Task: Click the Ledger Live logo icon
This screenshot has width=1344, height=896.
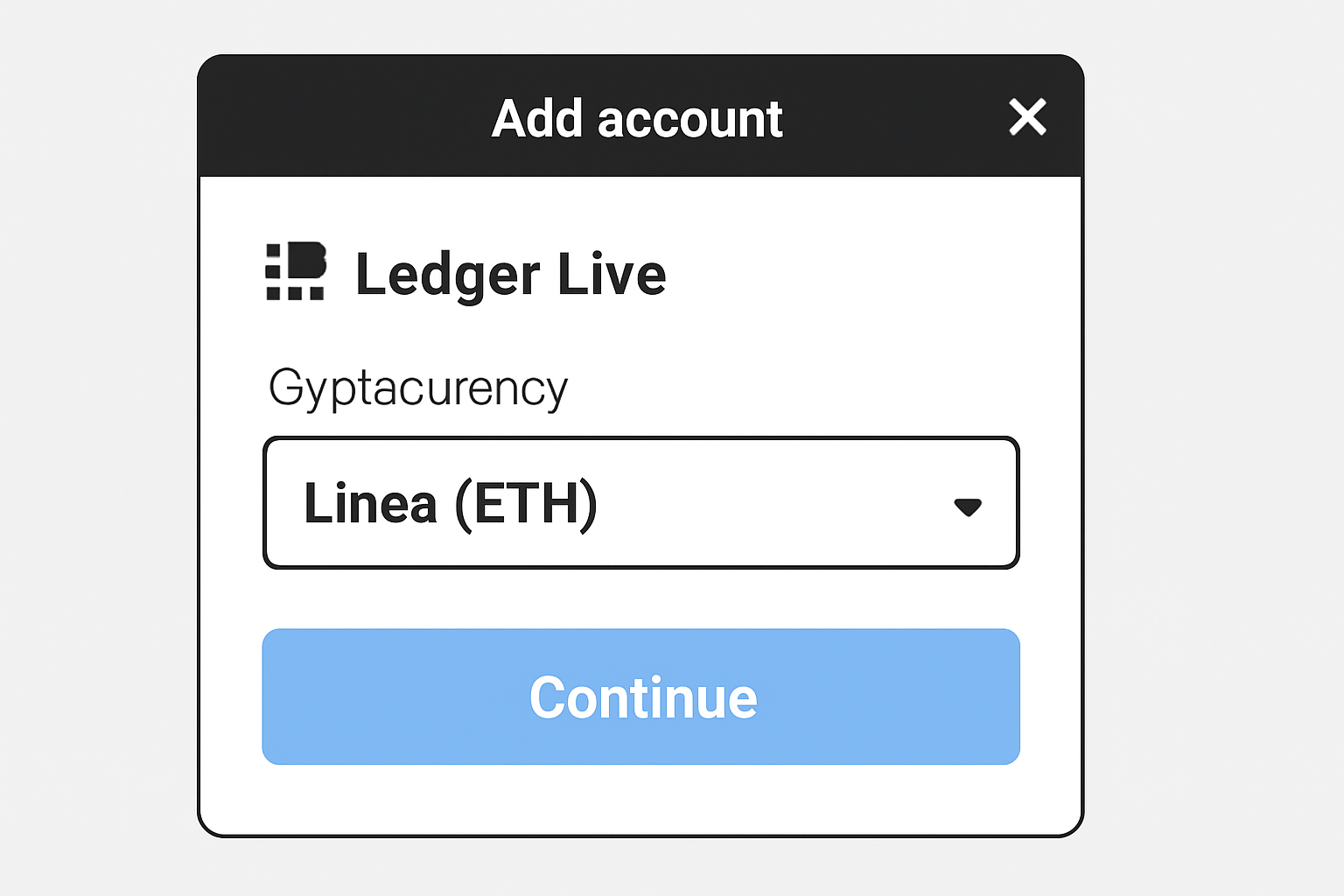Action: [296, 271]
